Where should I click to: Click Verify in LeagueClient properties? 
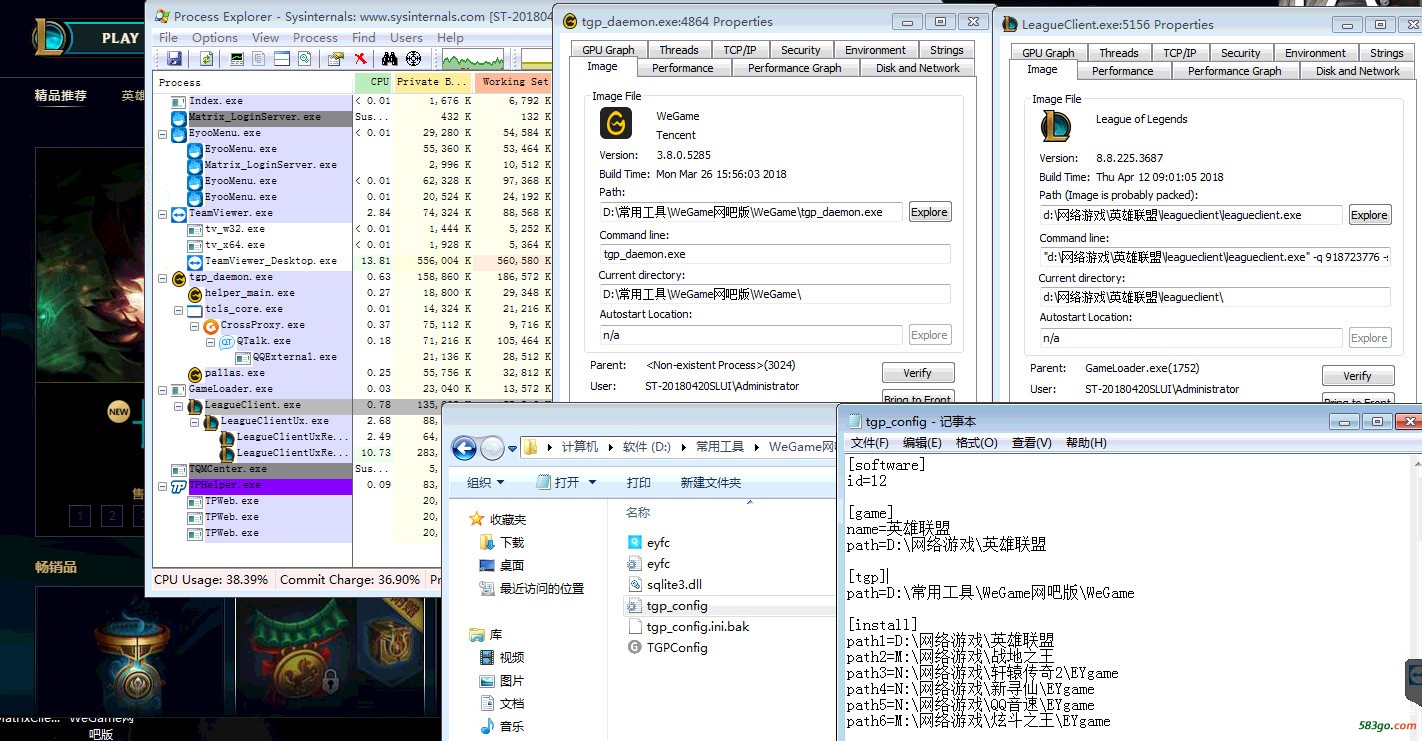coord(1357,376)
